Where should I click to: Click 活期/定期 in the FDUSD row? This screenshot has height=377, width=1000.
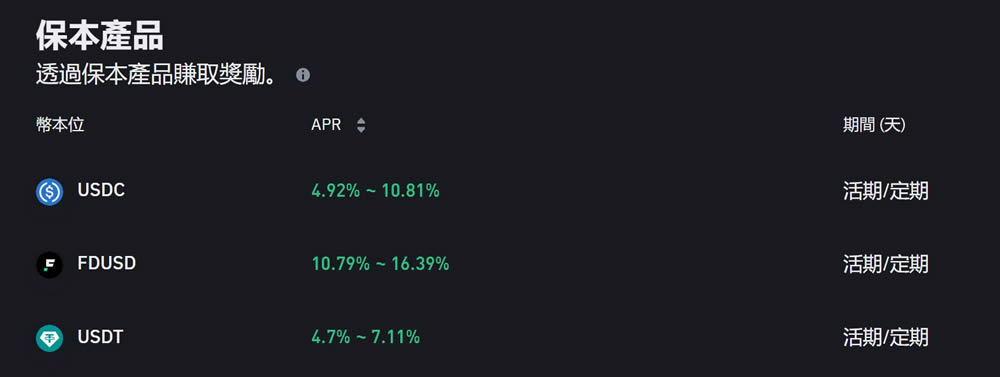[886, 264]
